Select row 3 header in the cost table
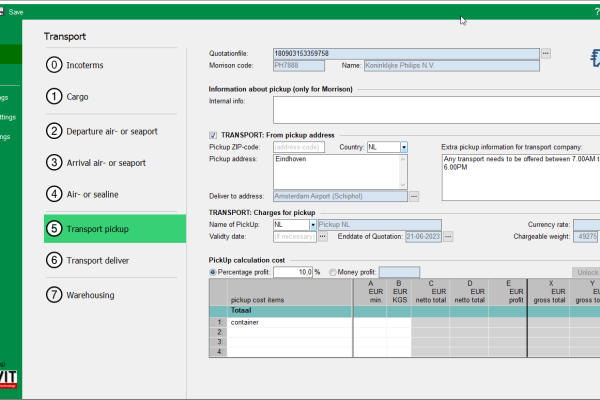Image resolution: width=600 pixels, height=400 pixels. pyautogui.click(x=218, y=342)
